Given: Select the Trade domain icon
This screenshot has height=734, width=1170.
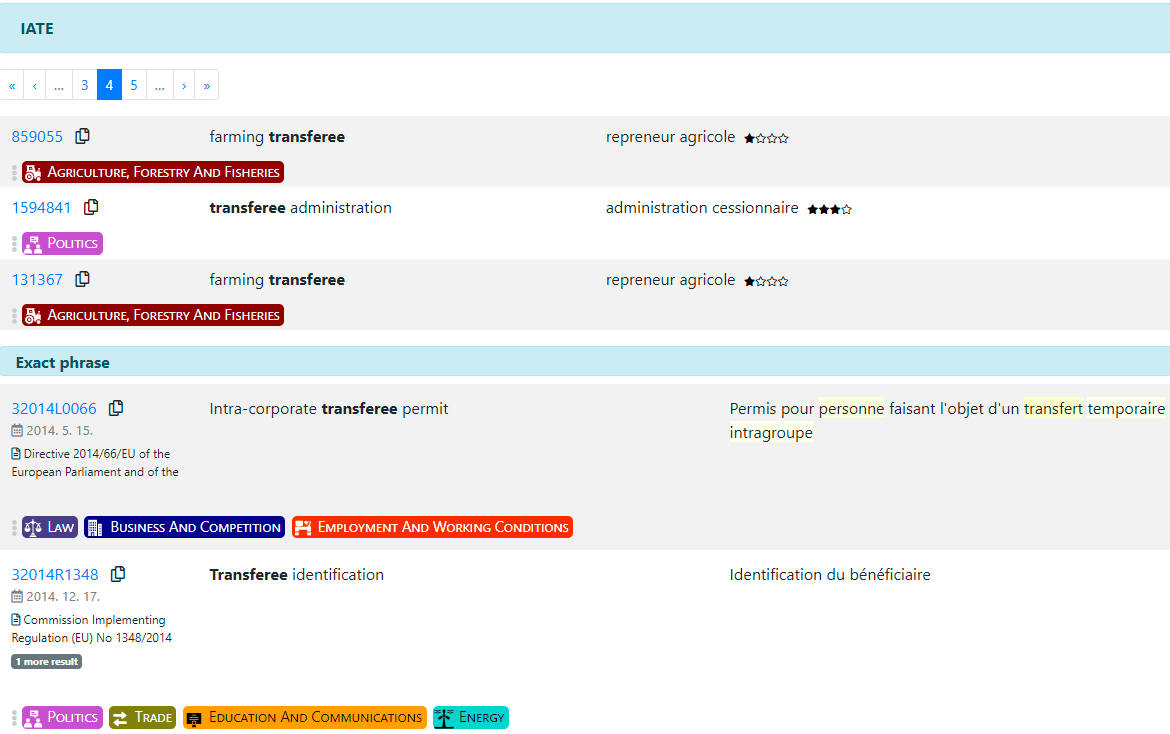Looking at the screenshot, I should [x=122, y=717].
